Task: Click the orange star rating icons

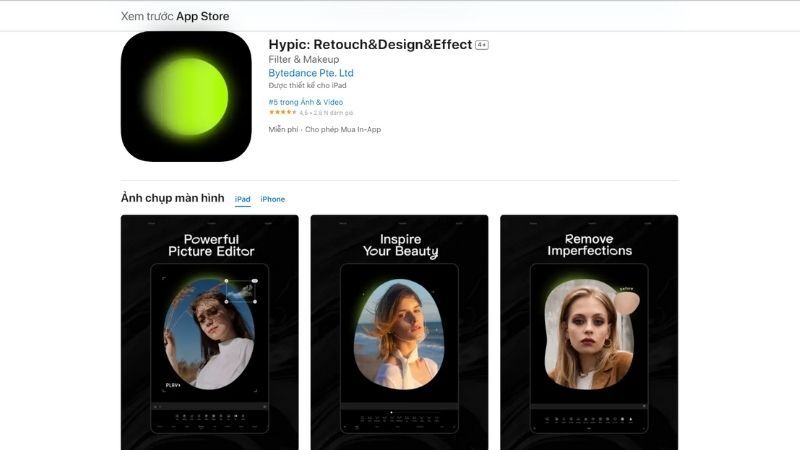Action: 282,113
